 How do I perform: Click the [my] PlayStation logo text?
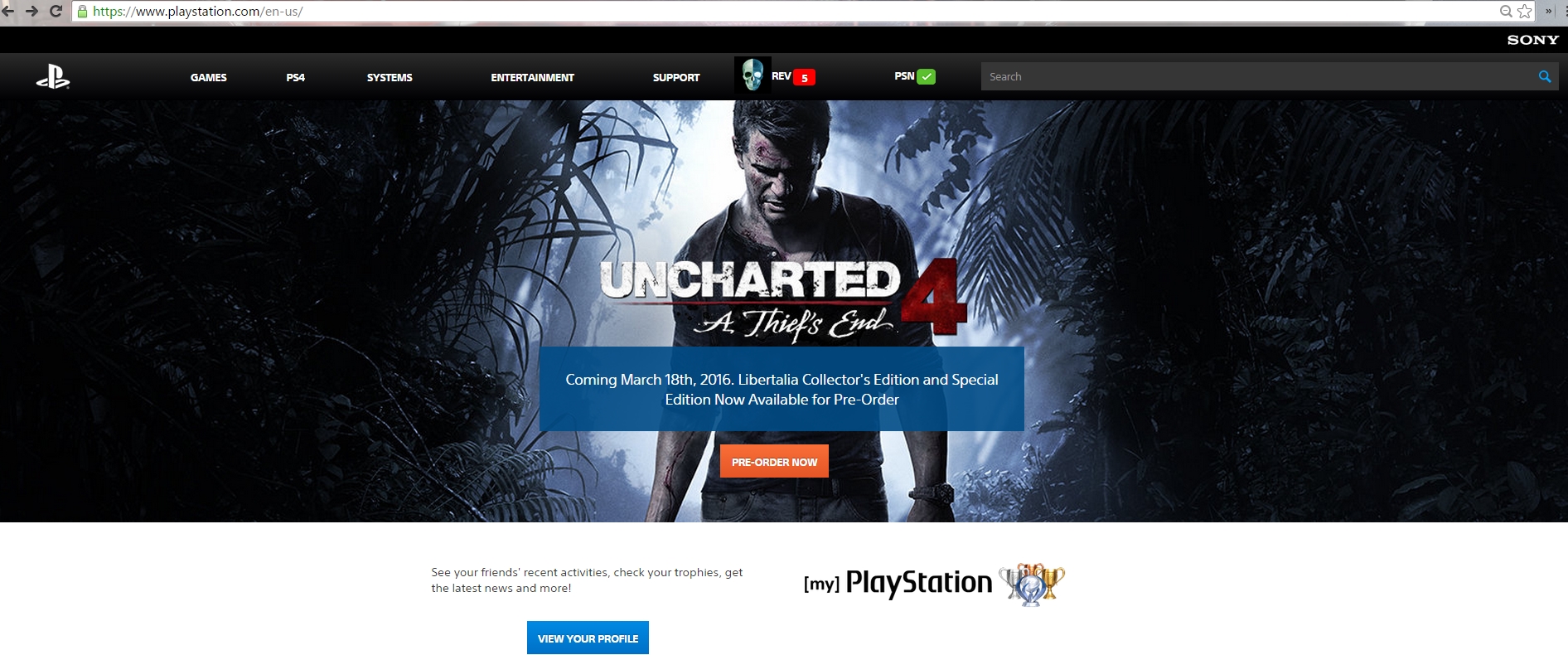(898, 583)
